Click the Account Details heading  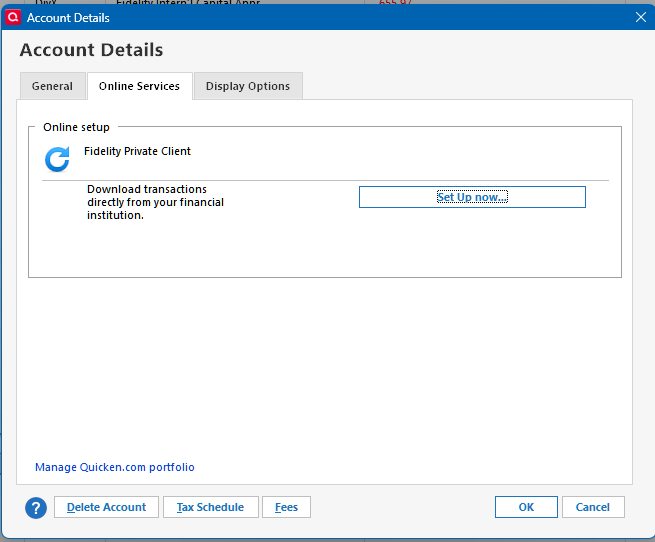coord(91,50)
